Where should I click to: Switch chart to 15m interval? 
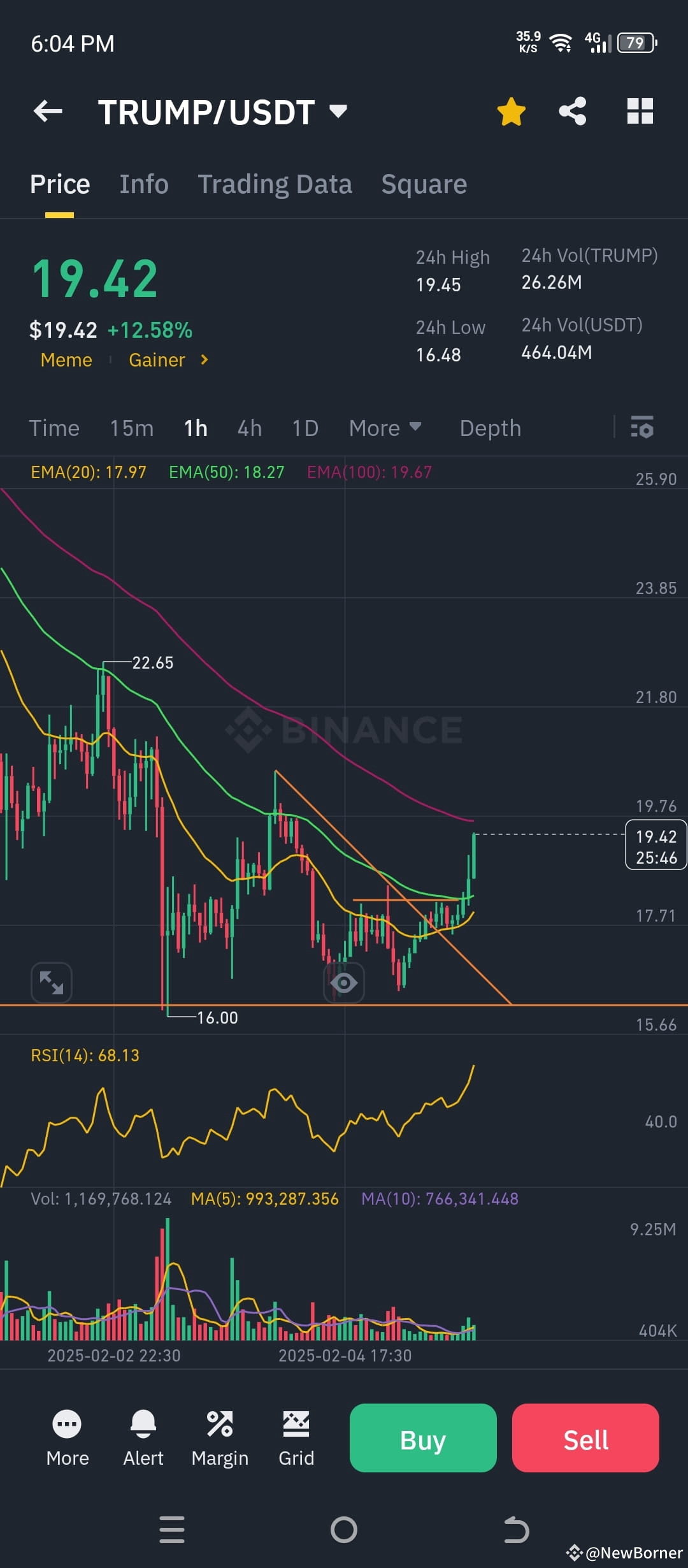point(131,428)
